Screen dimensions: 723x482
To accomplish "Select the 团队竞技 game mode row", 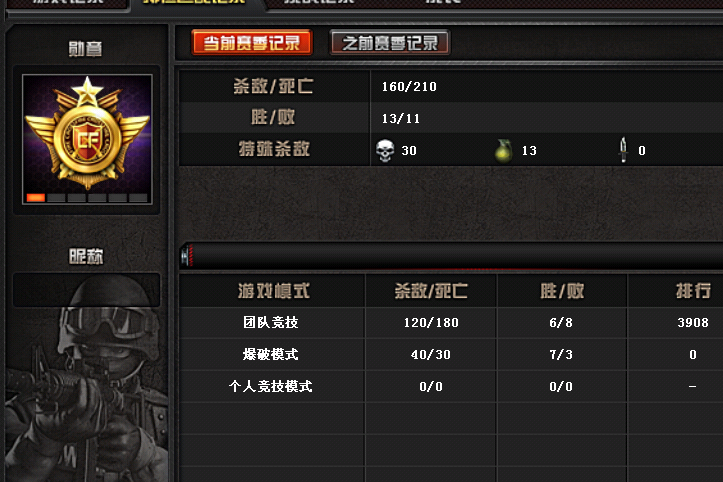I will (451, 322).
